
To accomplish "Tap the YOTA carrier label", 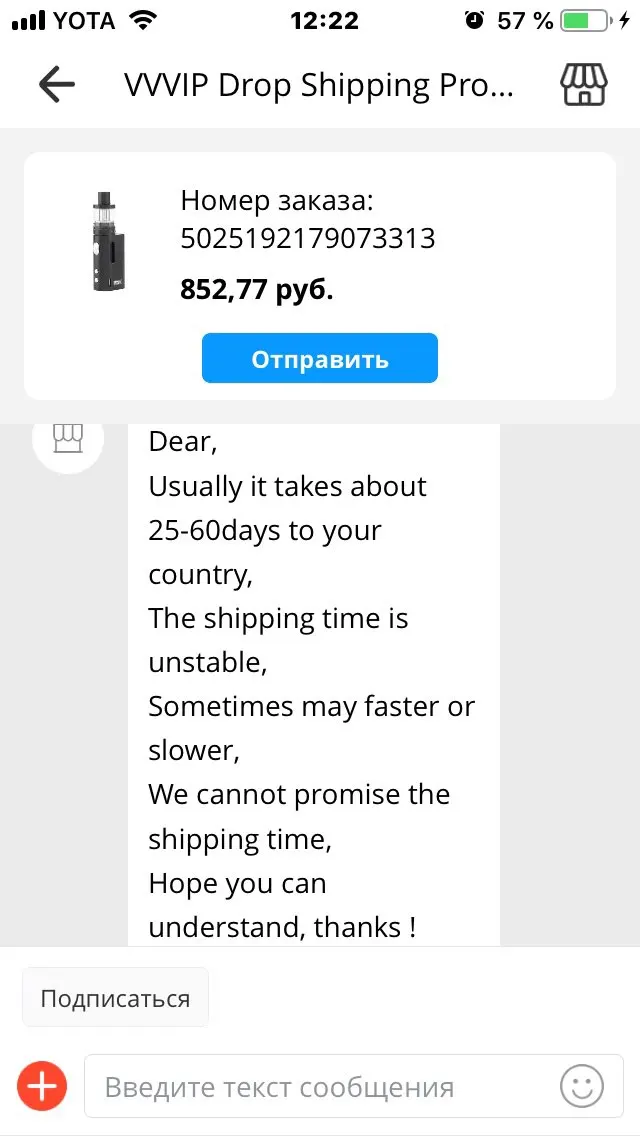I will point(85,21).
